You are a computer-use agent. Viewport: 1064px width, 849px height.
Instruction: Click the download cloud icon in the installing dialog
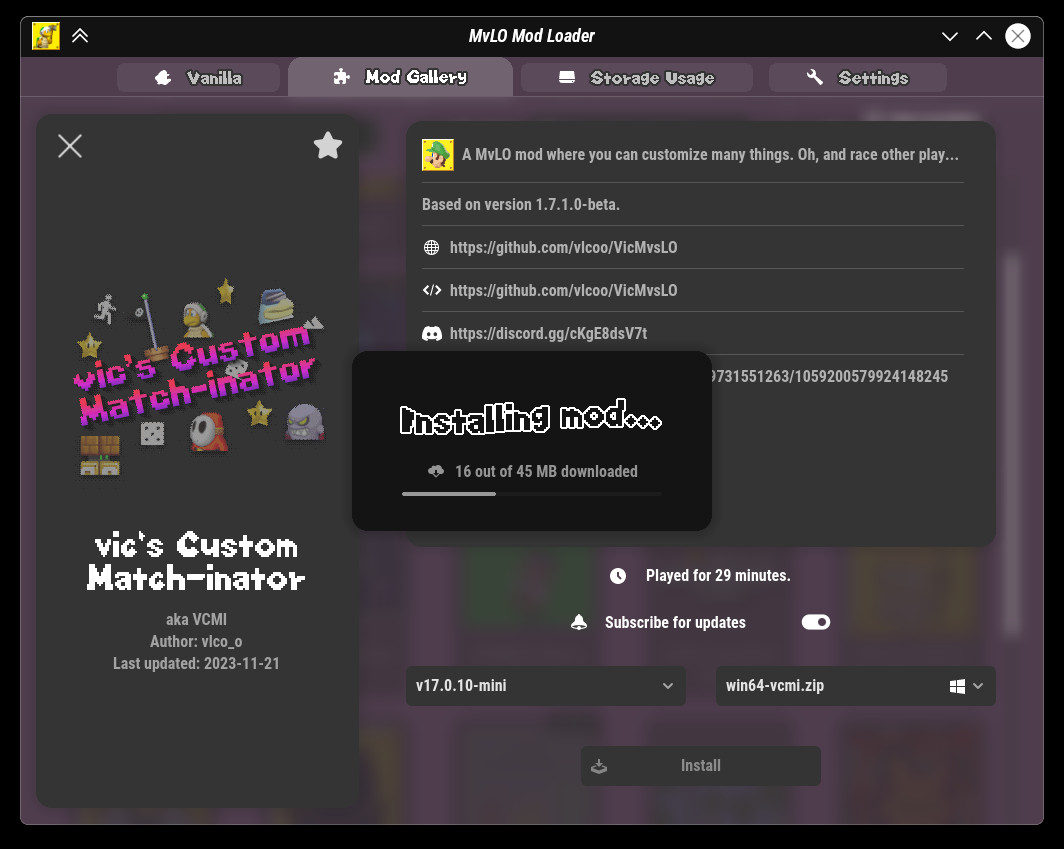coord(434,471)
